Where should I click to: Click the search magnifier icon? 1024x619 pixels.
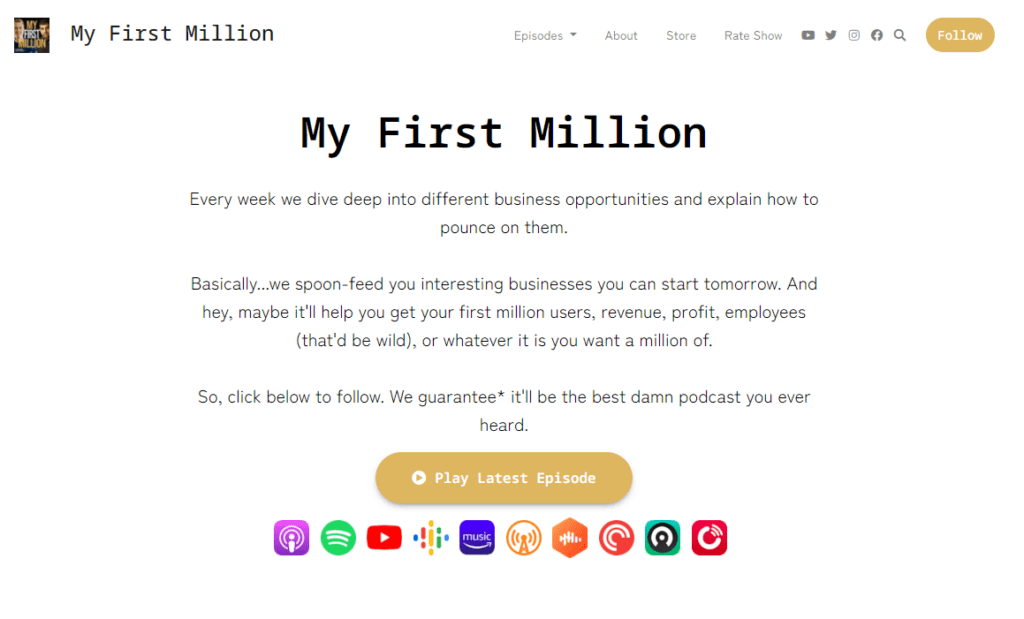pyautogui.click(x=900, y=35)
